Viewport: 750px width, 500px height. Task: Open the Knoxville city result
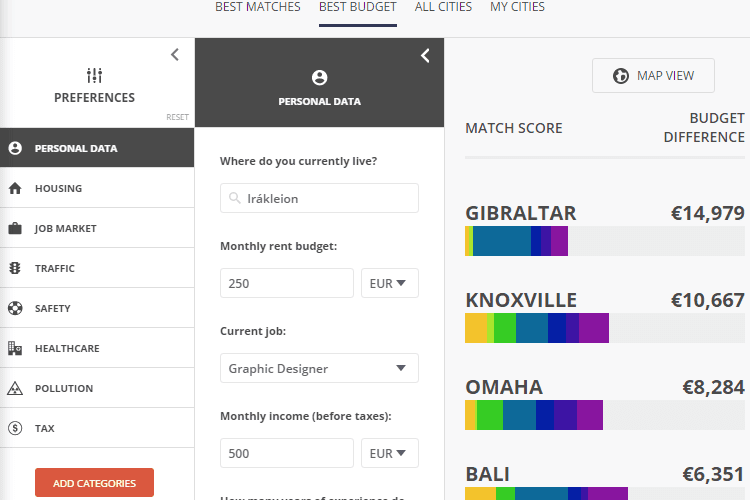(521, 300)
